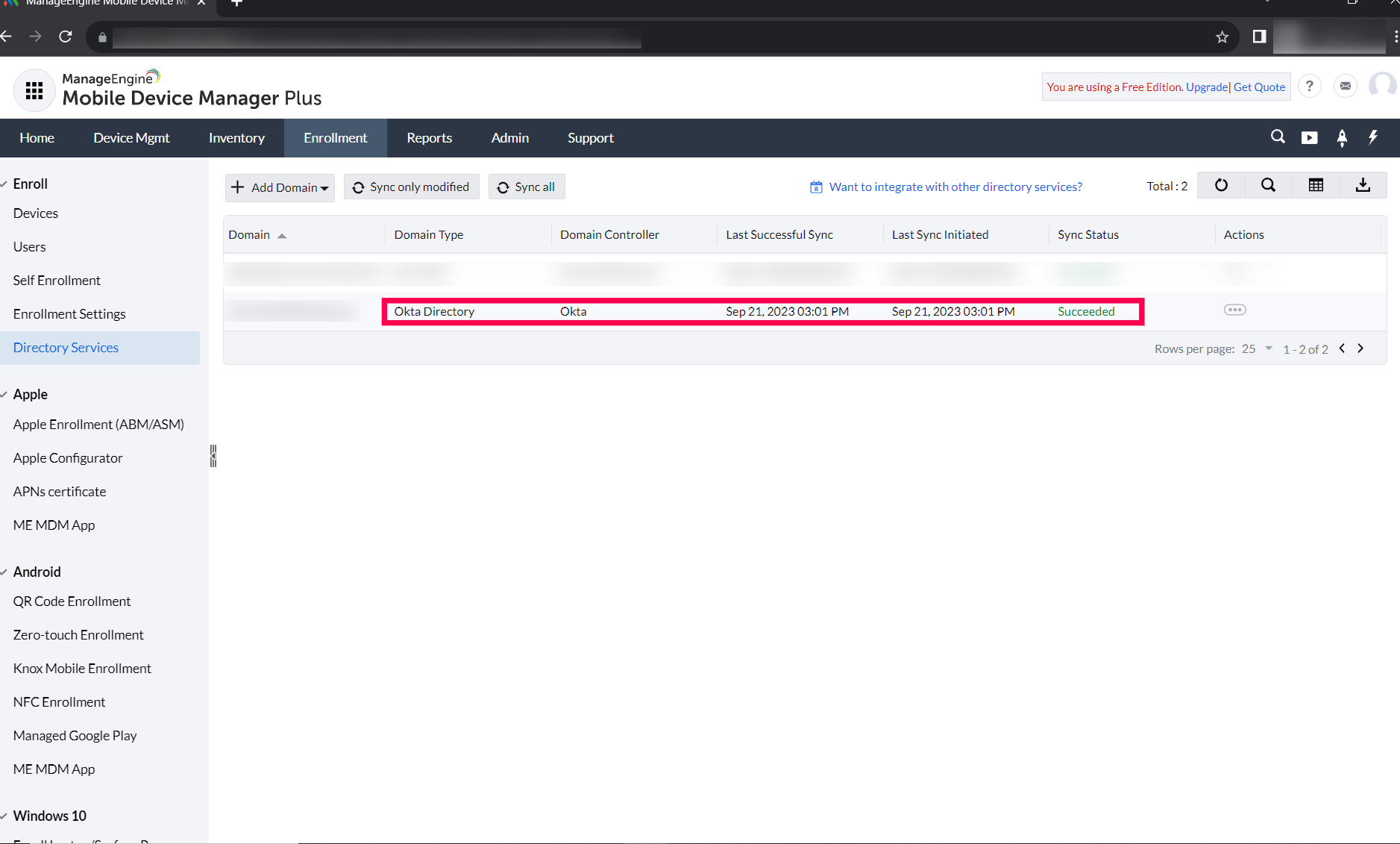Open the Device Mgmt tab

point(131,138)
